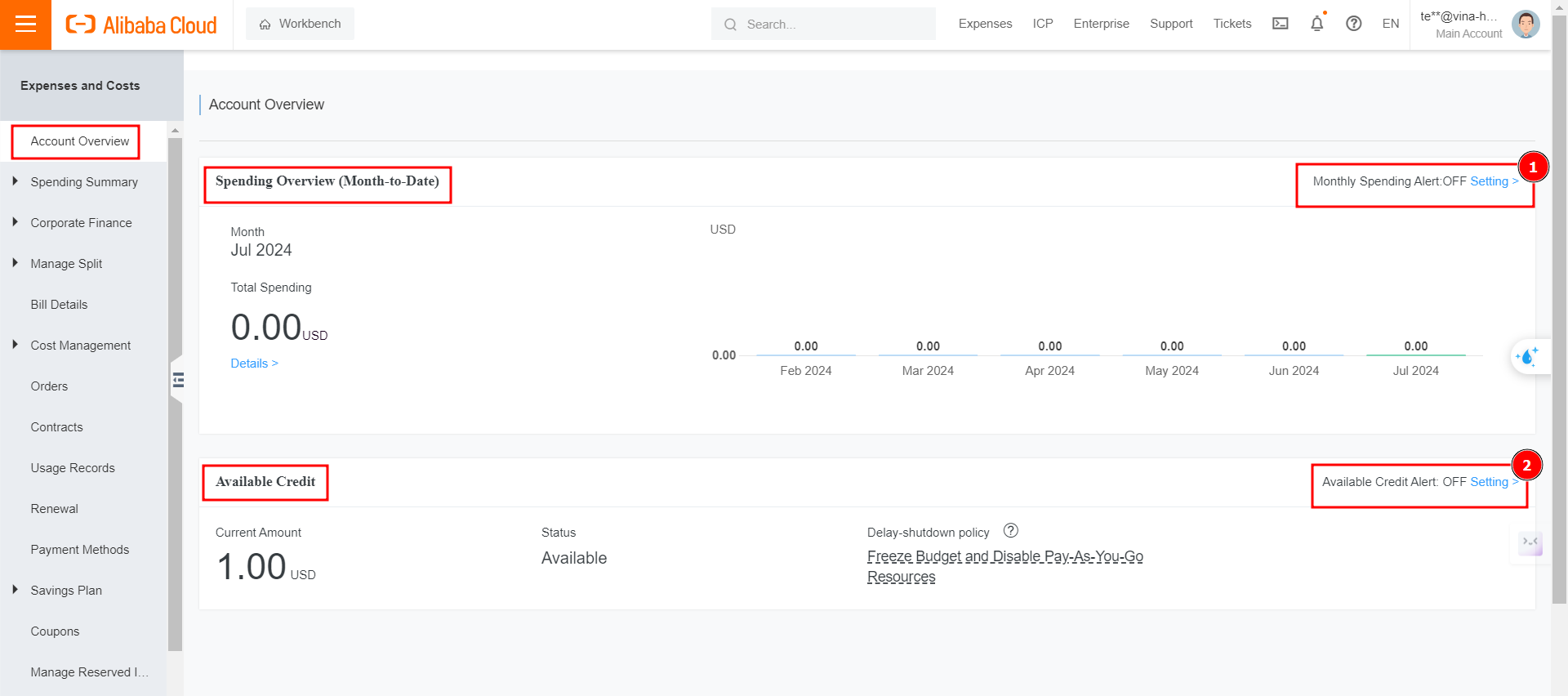Viewport: 1568px width, 696px height.
Task: Open the Cloud Shell terminal icon
Action: pos(1280,24)
